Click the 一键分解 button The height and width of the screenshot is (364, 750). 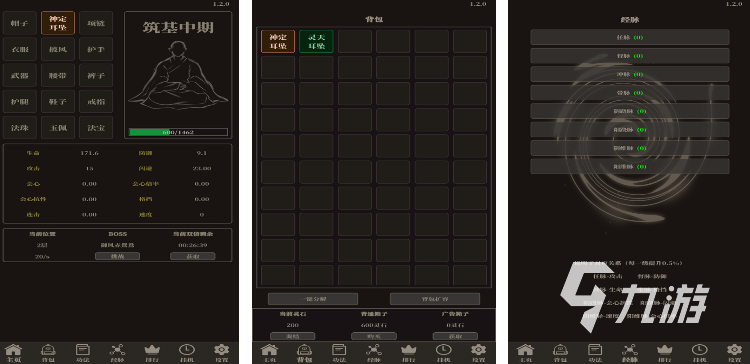pos(313,299)
